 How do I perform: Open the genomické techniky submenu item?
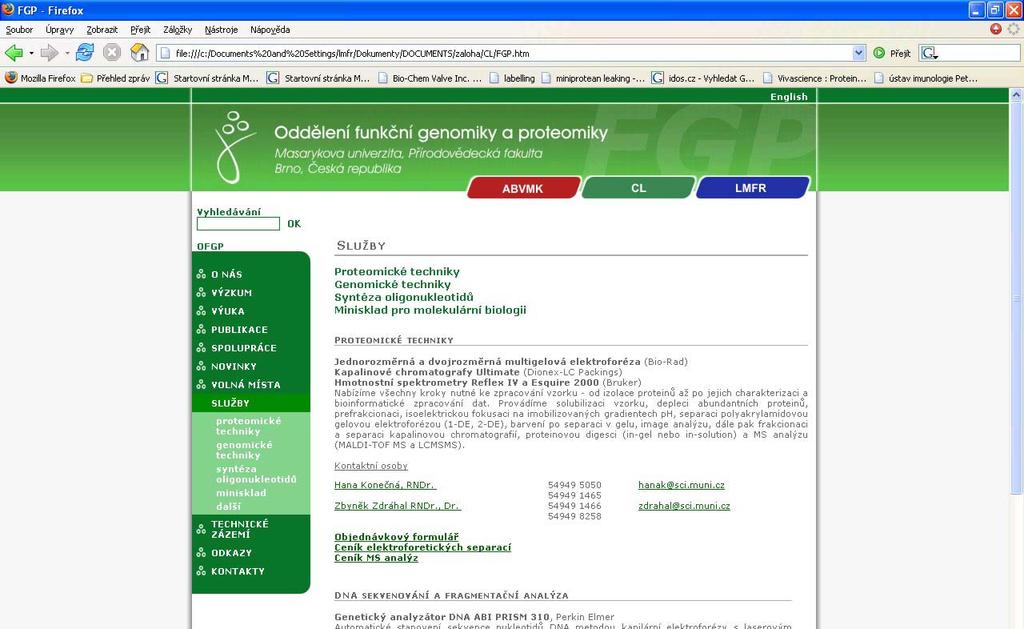pyautogui.click(x=244, y=450)
